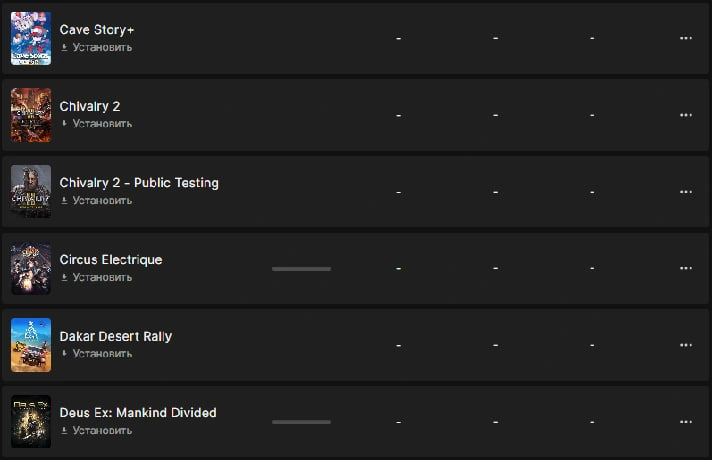Click the progress bar in Deus Ex row
712x460 pixels.
pos(301,423)
